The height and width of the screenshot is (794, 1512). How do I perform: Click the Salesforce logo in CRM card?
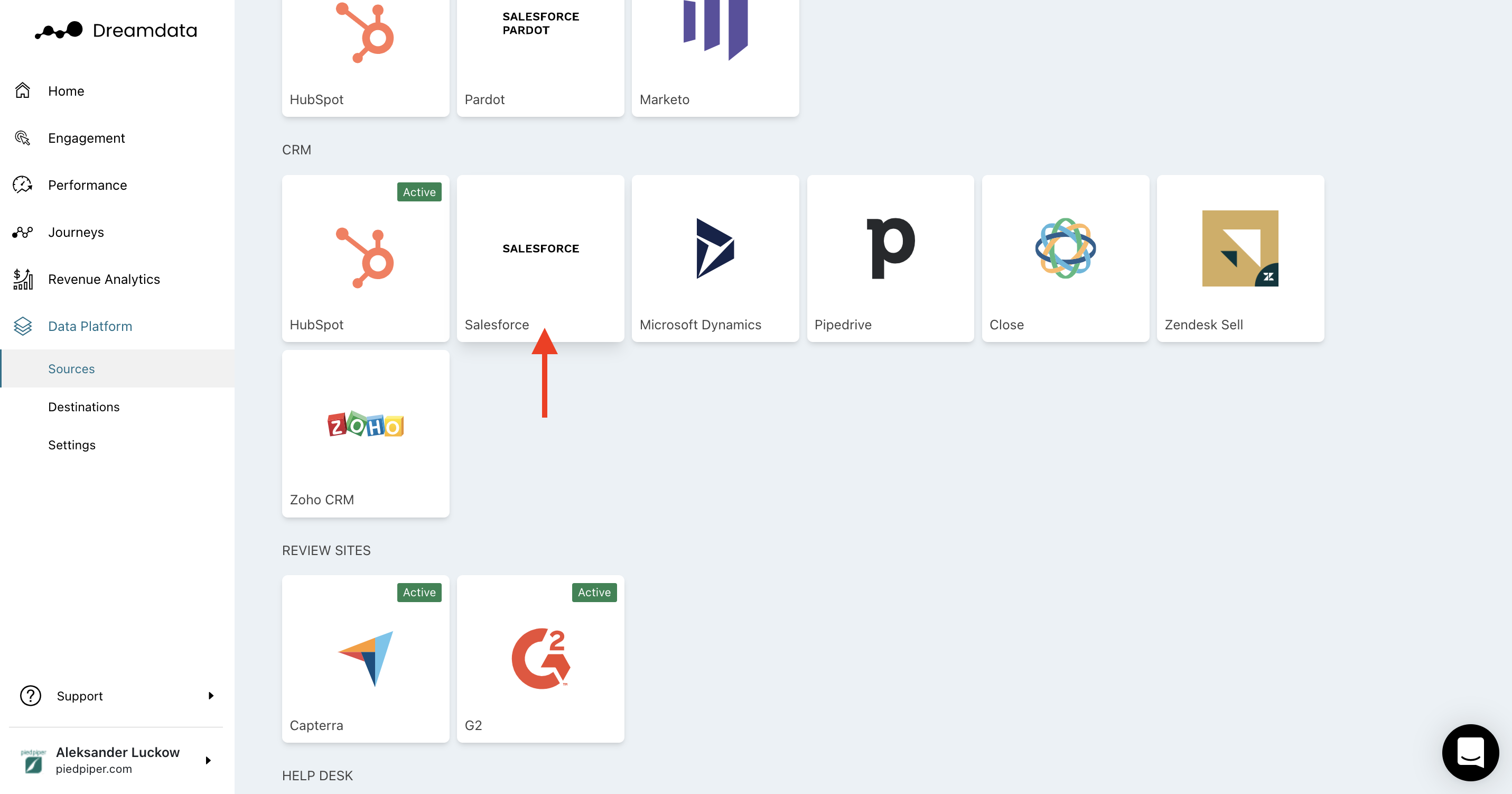pos(540,248)
